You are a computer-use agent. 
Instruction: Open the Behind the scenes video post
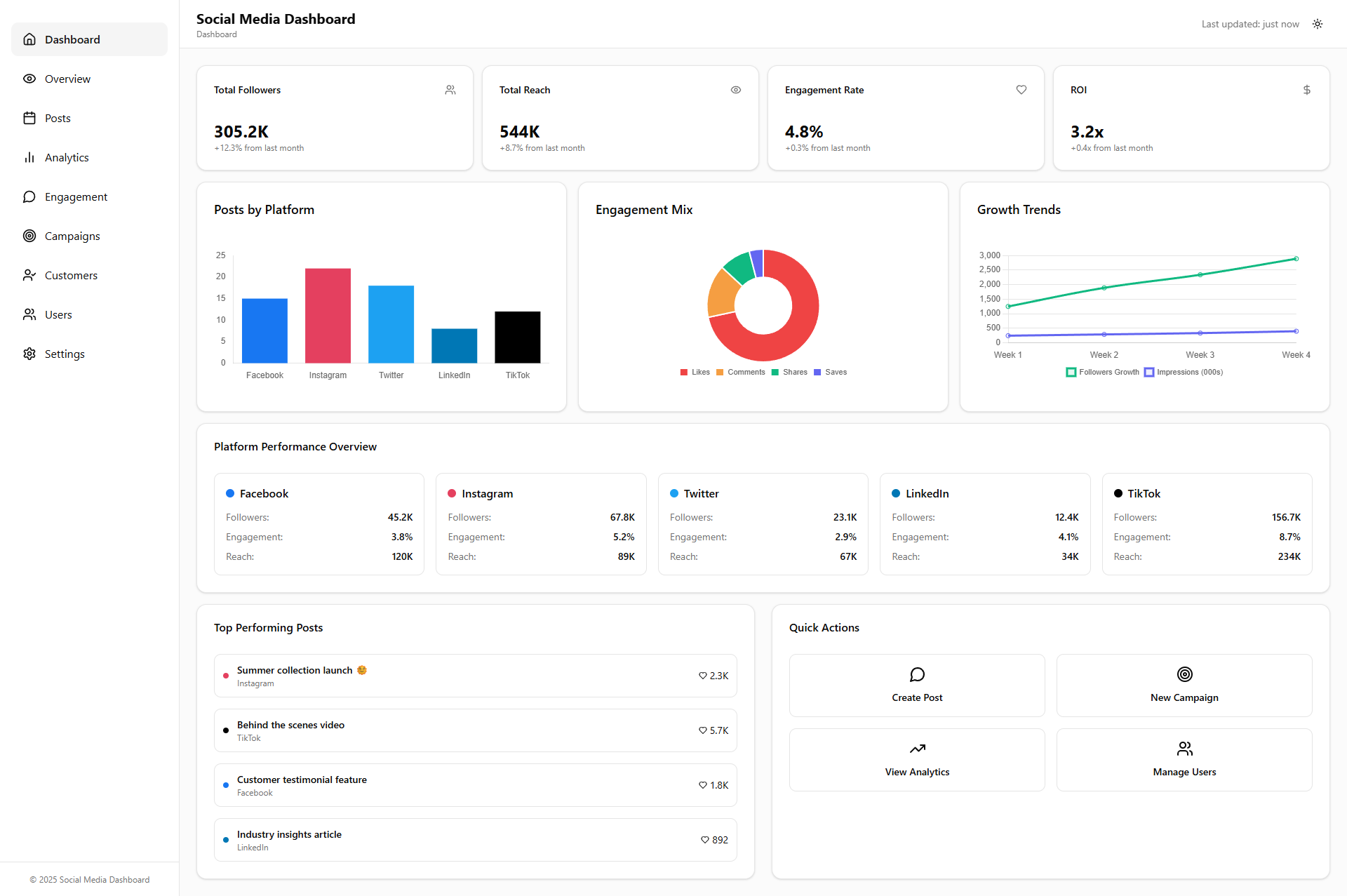click(476, 730)
